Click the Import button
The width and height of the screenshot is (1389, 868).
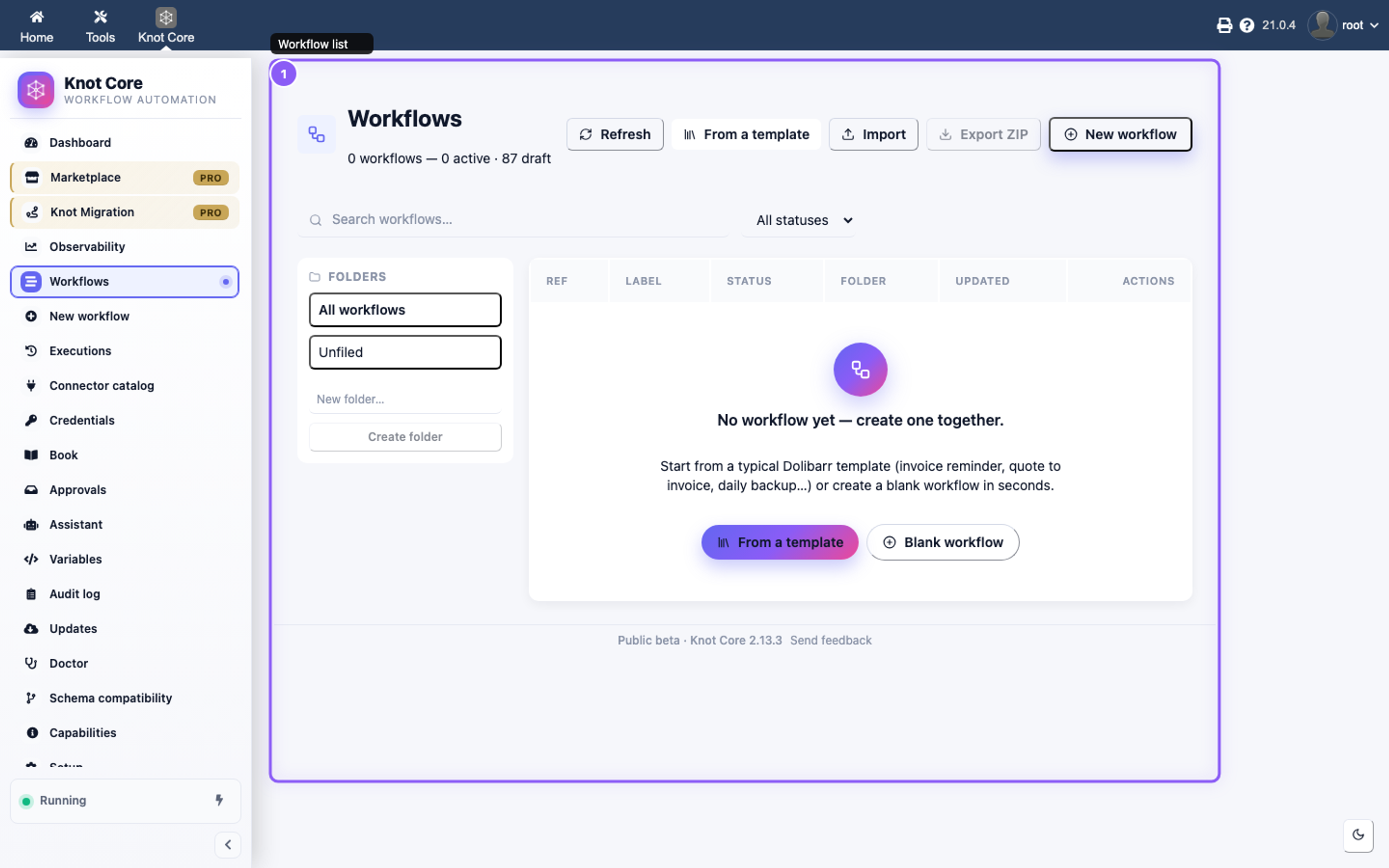pyautogui.click(x=873, y=135)
